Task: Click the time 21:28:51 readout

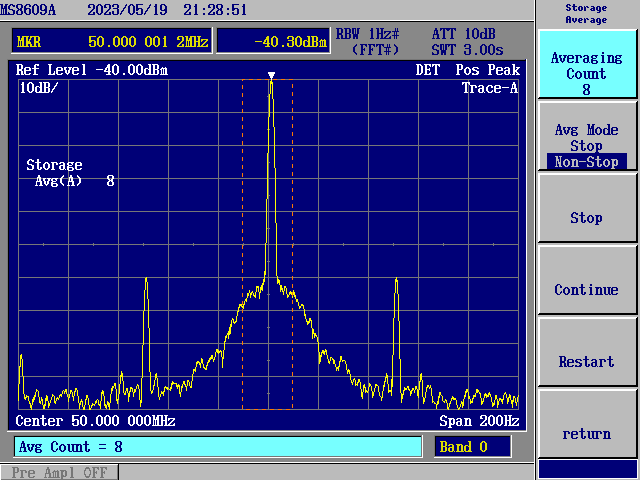Action: tap(215, 9)
